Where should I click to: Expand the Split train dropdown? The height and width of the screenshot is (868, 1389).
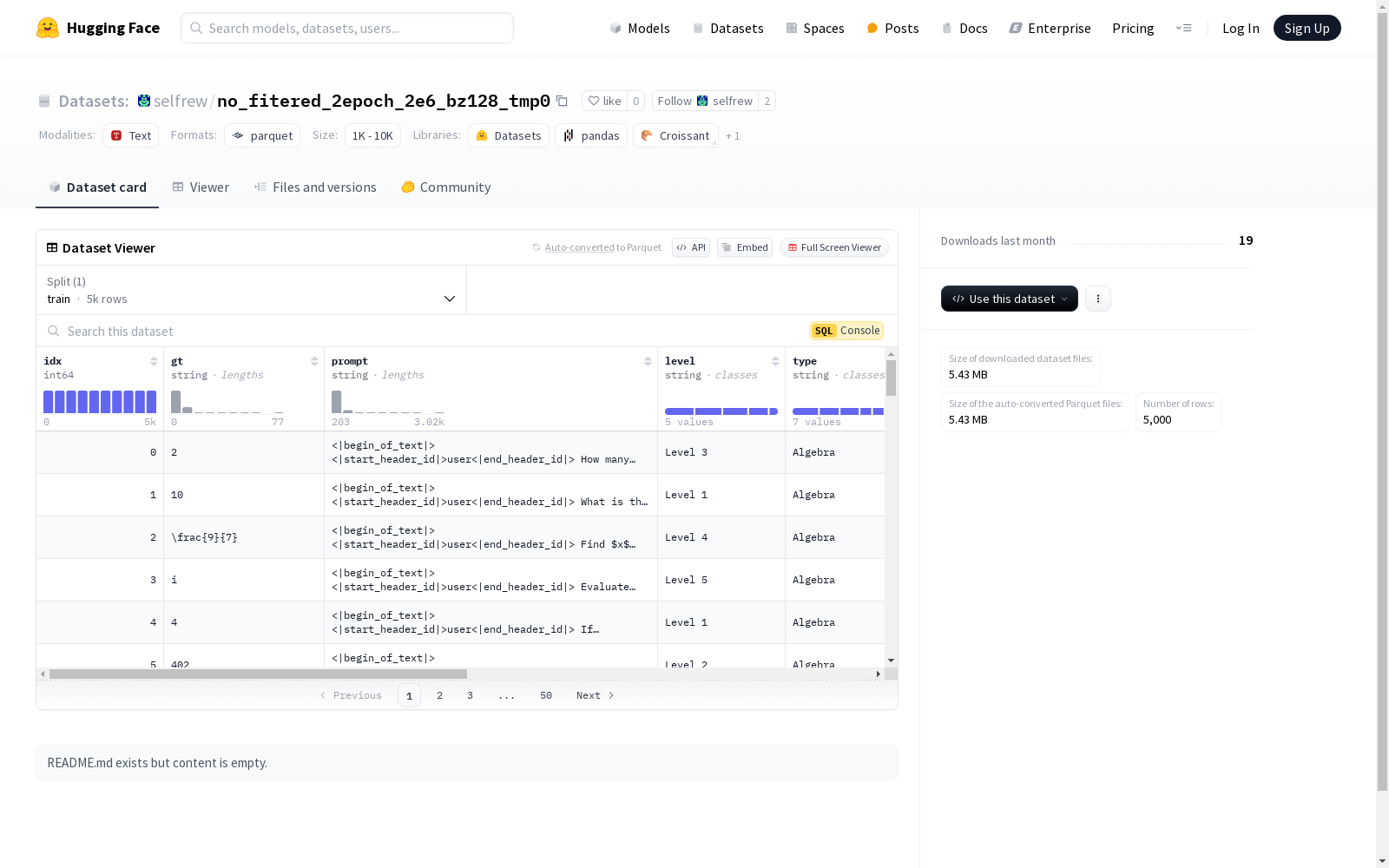point(252,290)
